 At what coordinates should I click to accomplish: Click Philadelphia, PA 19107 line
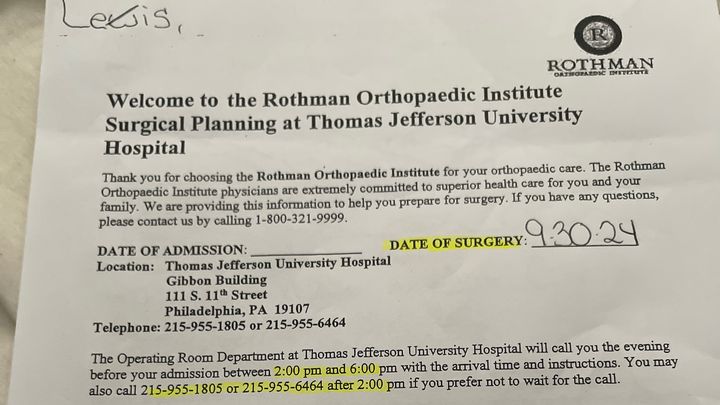click(237, 310)
